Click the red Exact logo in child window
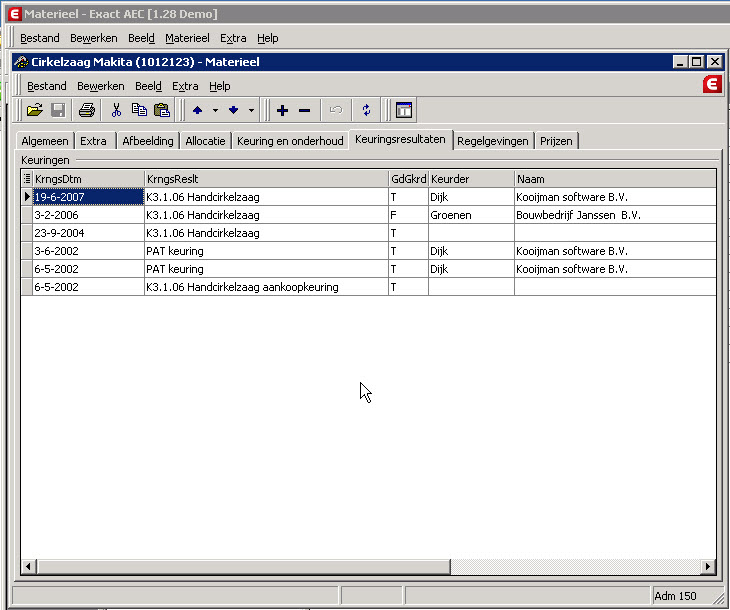 coord(712,84)
